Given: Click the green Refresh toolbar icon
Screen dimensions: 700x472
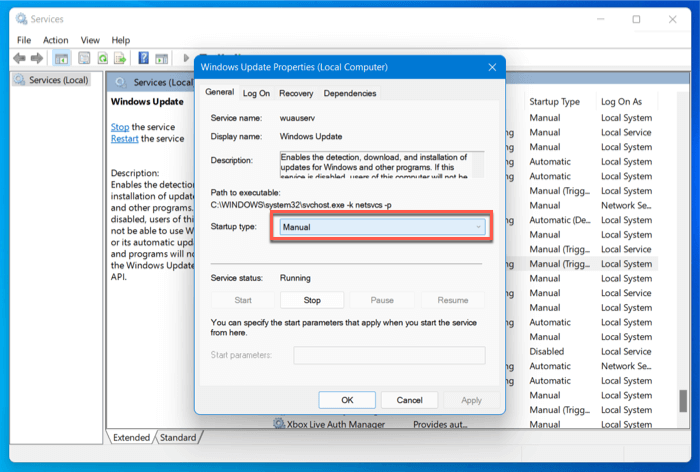Looking at the screenshot, I should pyautogui.click(x=103, y=58).
